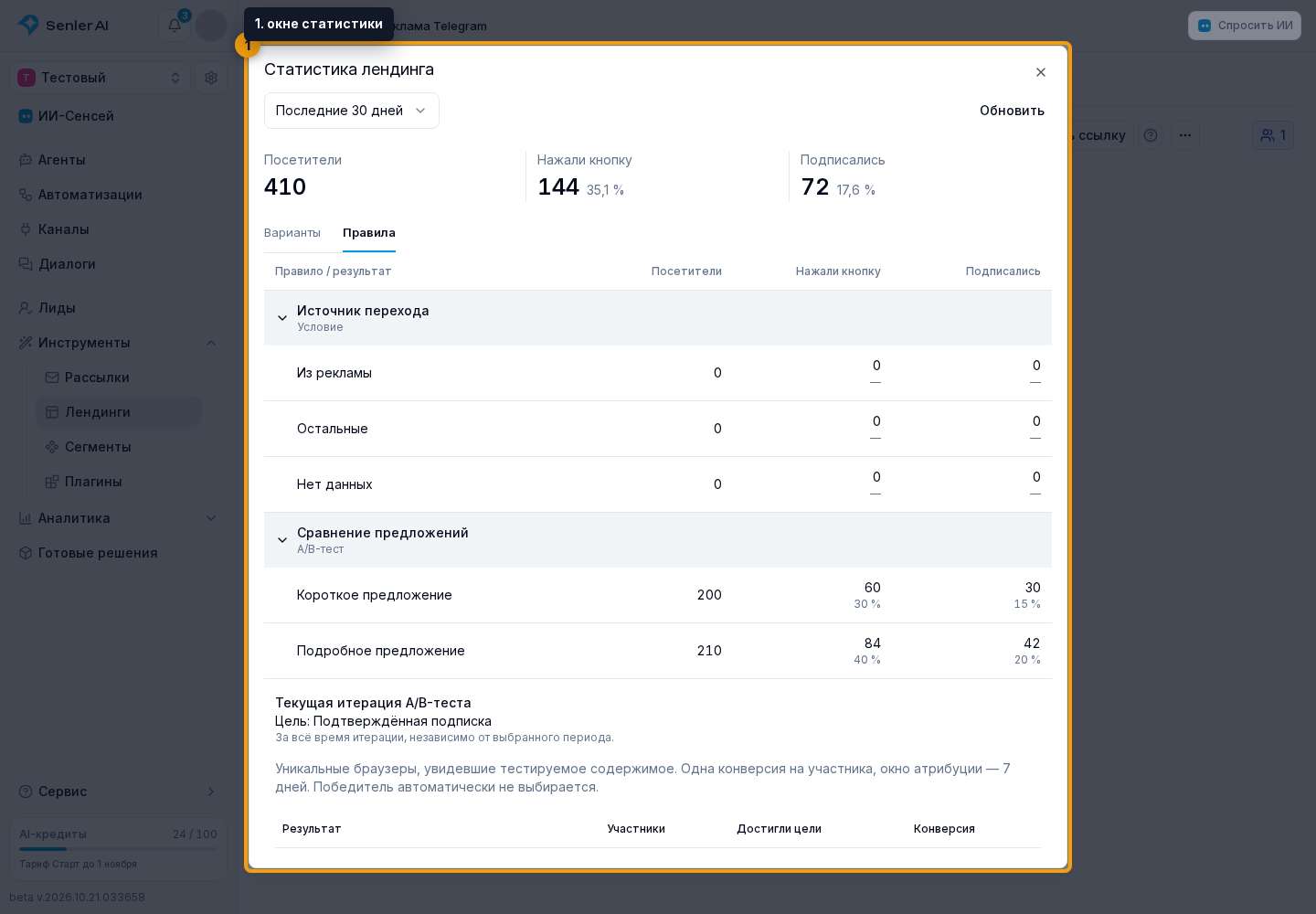Screen dimensions: 1316x914
Task: Close the Статистика лендинга dialog
Action: pos(1040,72)
